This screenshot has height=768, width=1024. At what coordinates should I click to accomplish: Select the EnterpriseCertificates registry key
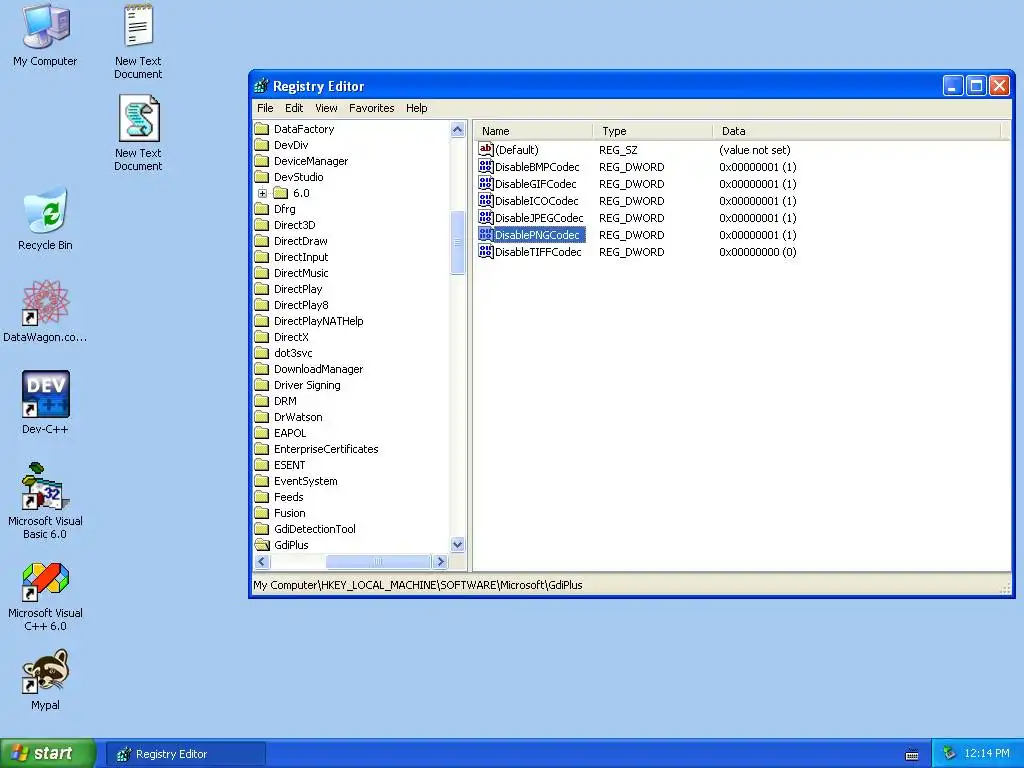pyautogui.click(x=326, y=449)
